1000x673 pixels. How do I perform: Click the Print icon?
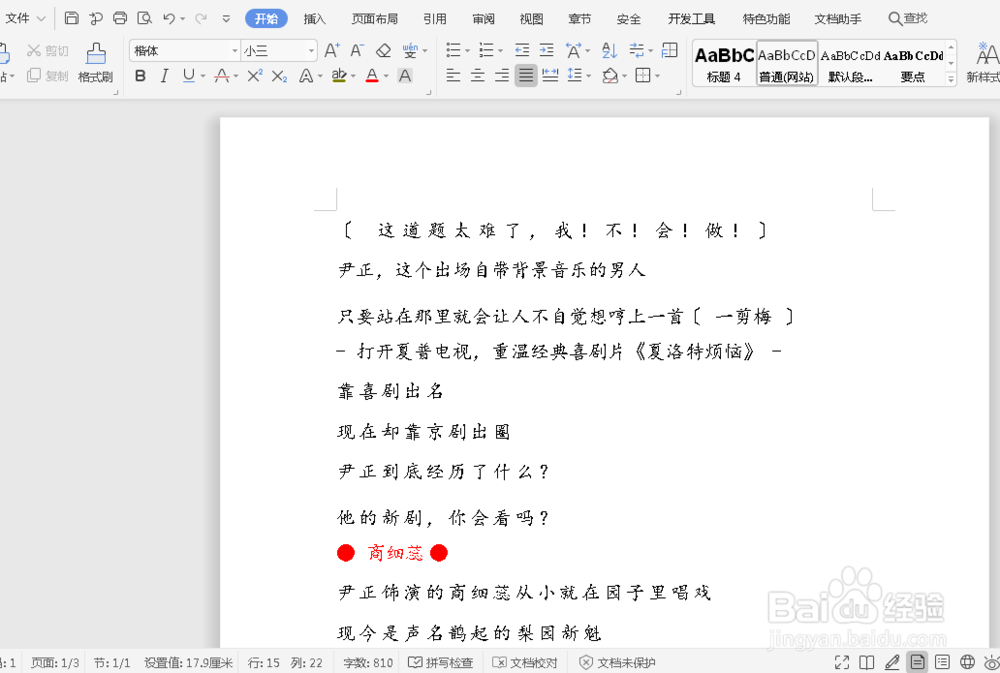(120, 18)
